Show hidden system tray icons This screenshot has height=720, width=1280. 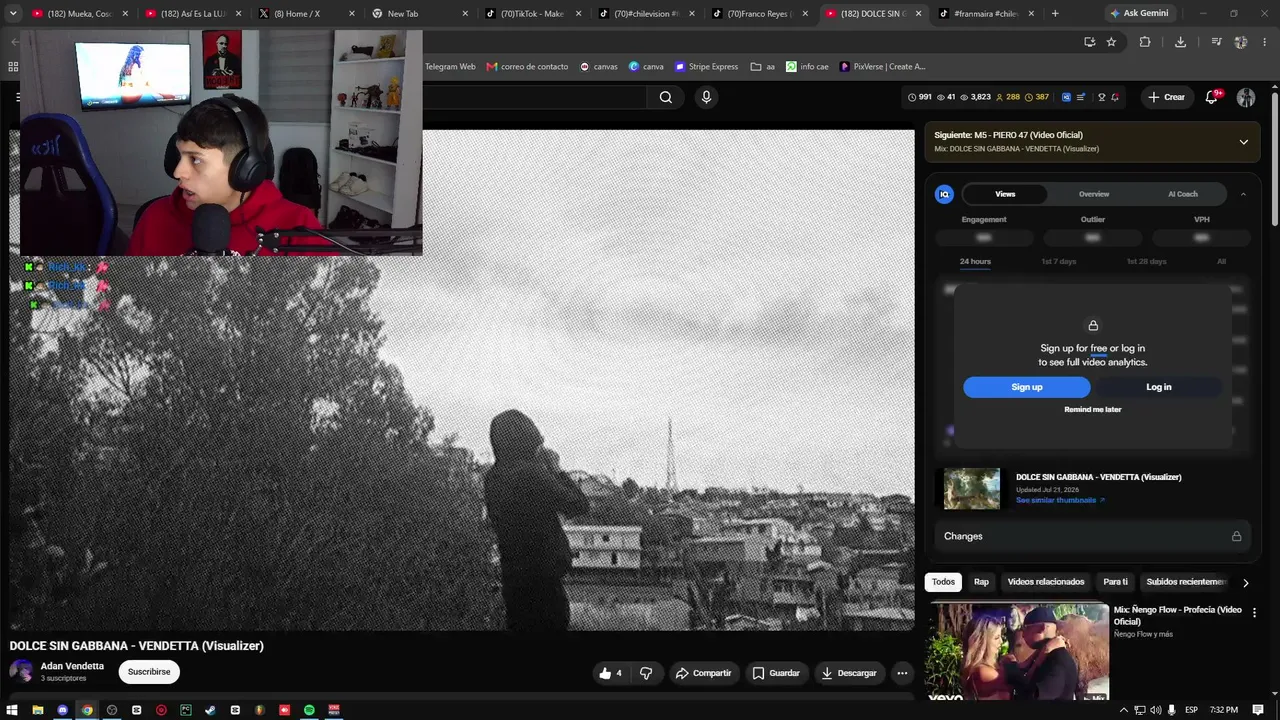pyautogui.click(x=1124, y=710)
